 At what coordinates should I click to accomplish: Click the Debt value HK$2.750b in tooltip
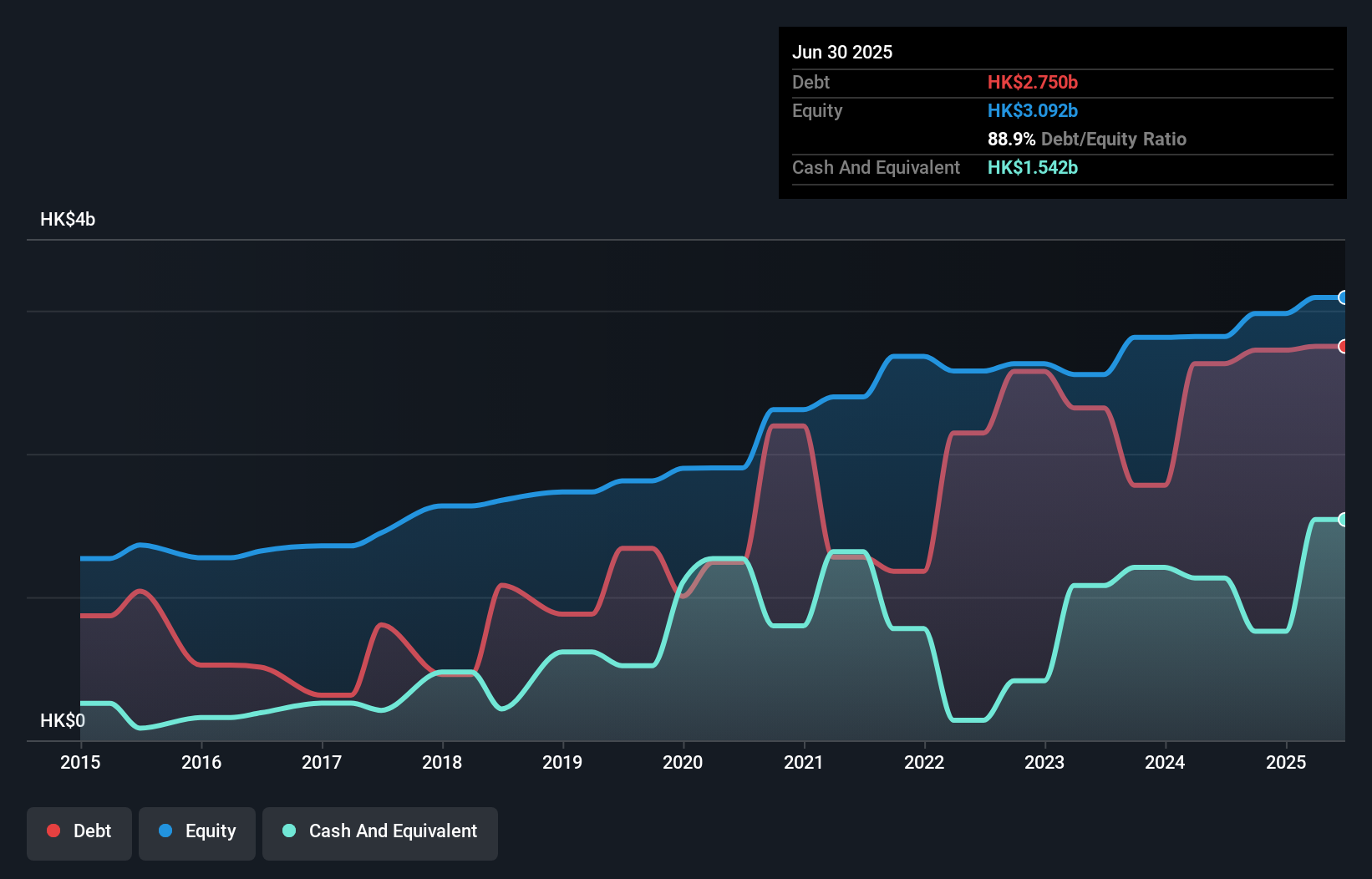coord(1033,82)
